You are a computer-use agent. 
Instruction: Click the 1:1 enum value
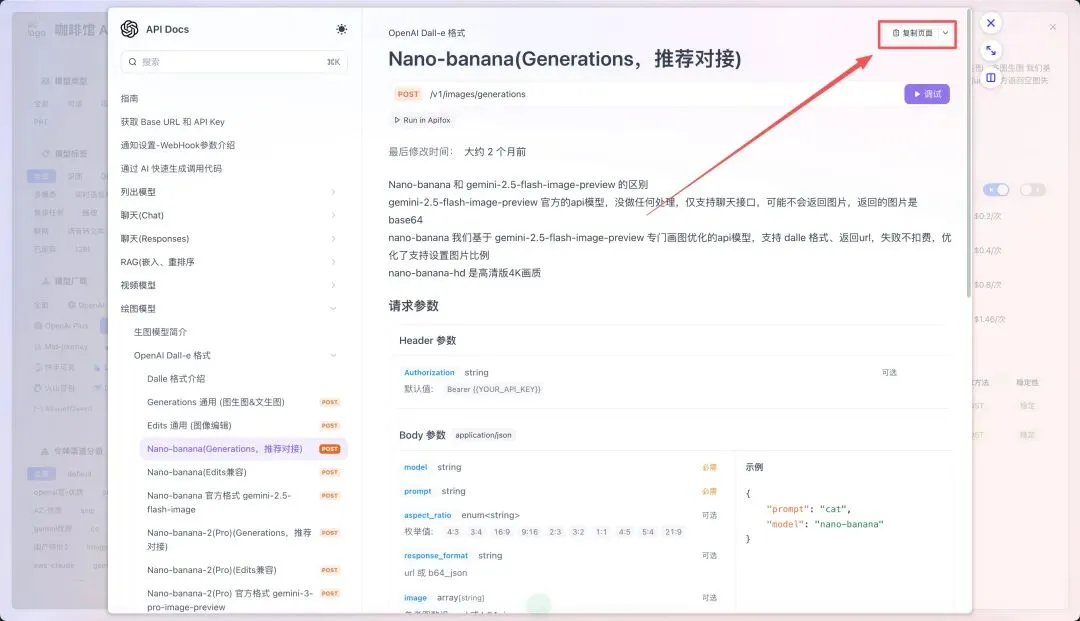coord(601,532)
